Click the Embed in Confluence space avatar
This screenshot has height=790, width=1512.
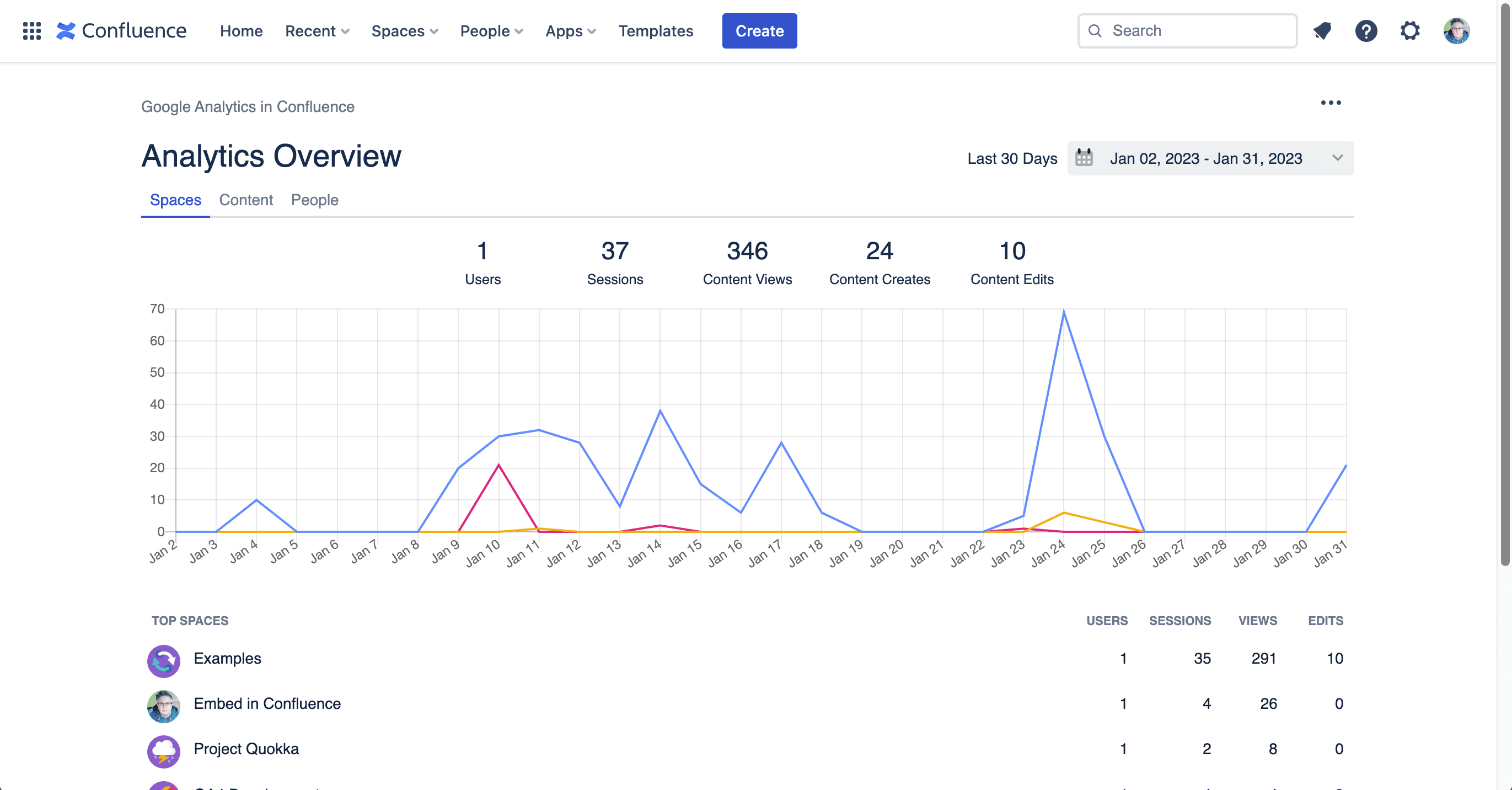click(163, 706)
